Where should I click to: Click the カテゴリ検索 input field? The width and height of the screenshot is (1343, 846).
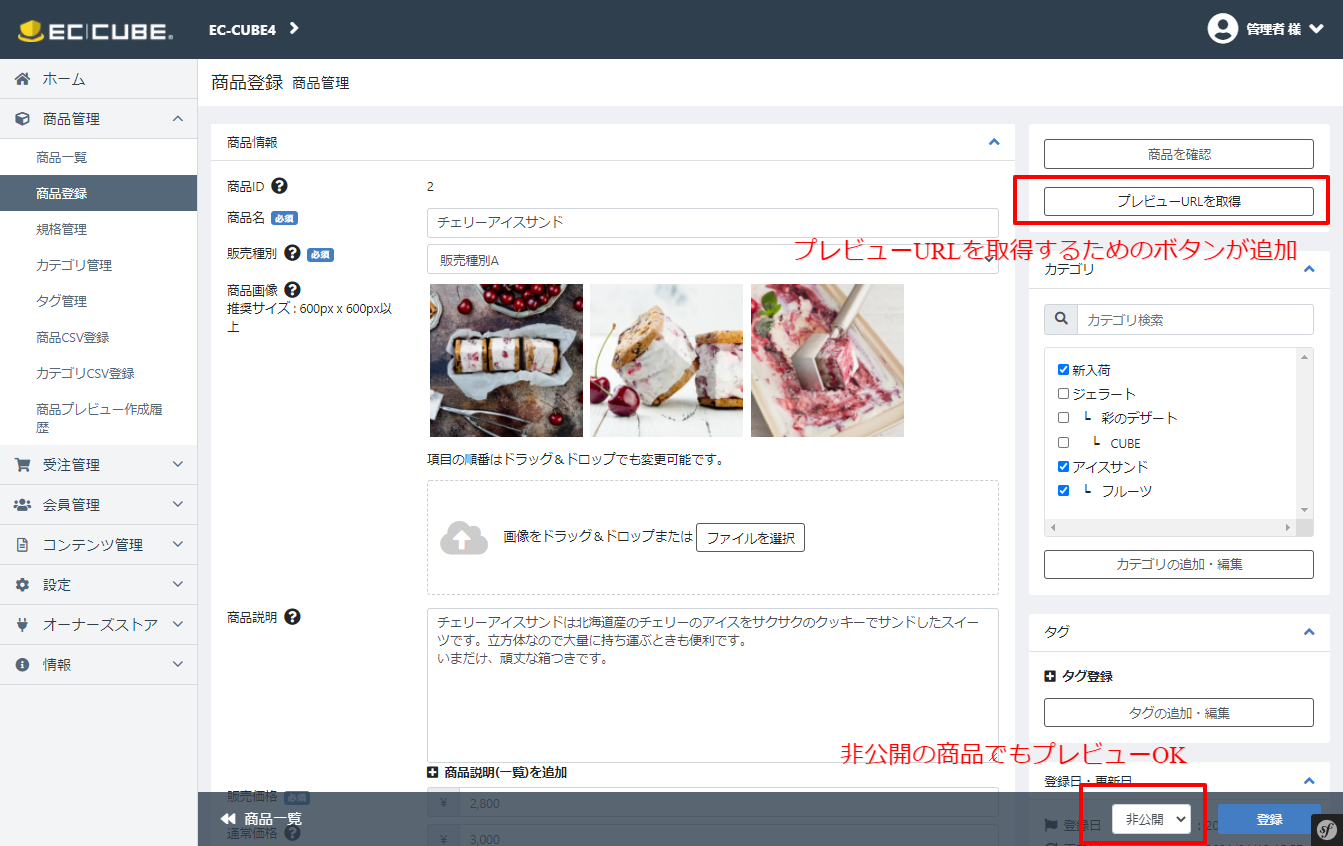(x=1195, y=320)
